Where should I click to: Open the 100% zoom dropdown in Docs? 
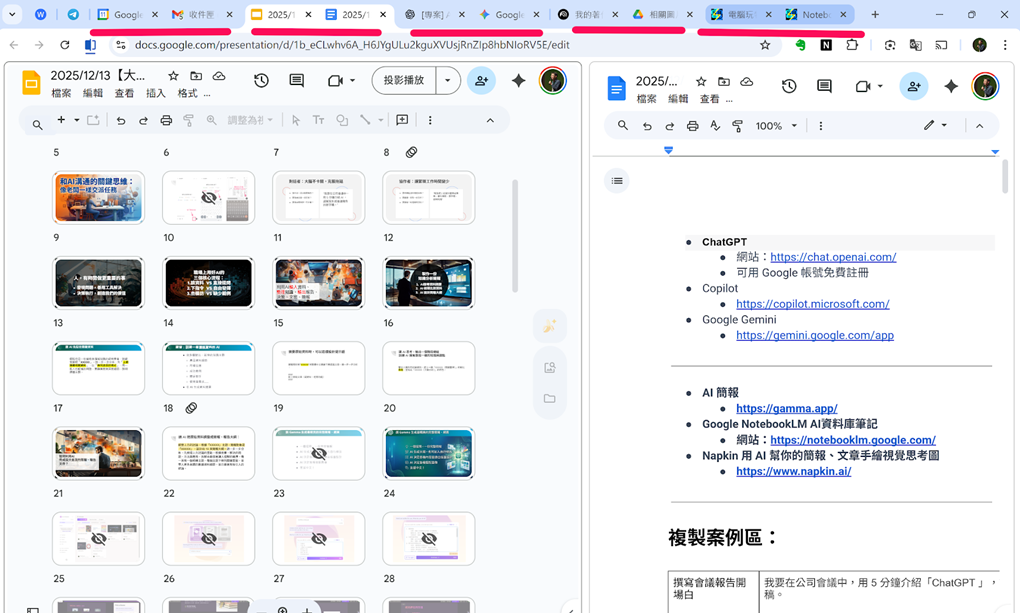click(777, 126)
